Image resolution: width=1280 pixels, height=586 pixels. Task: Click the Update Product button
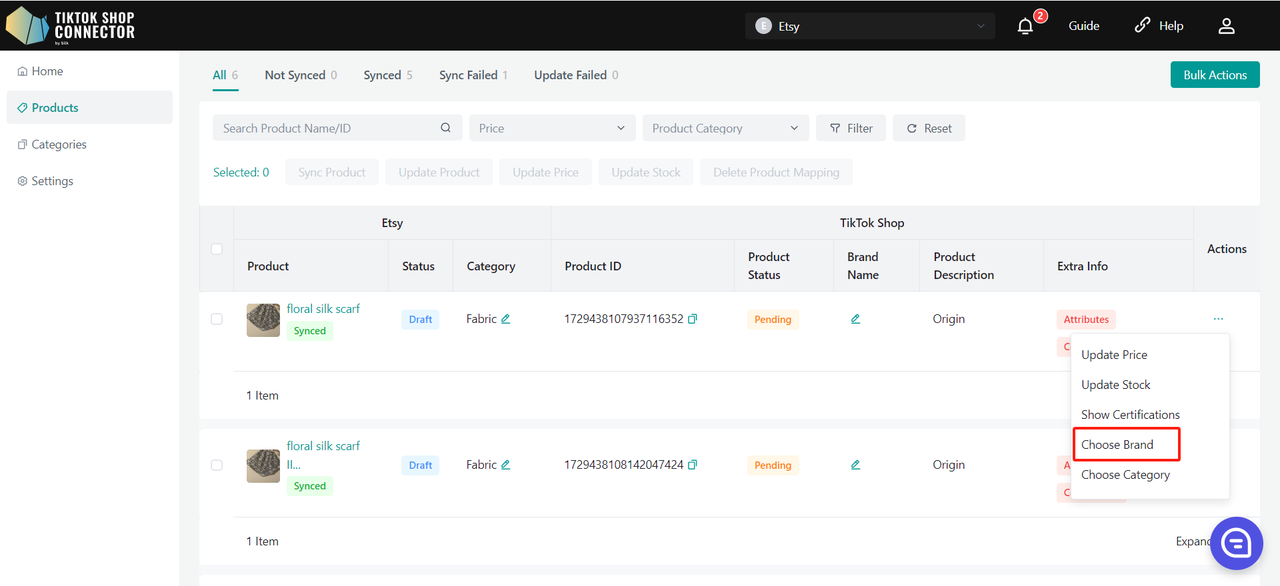[x=439, y=172]
